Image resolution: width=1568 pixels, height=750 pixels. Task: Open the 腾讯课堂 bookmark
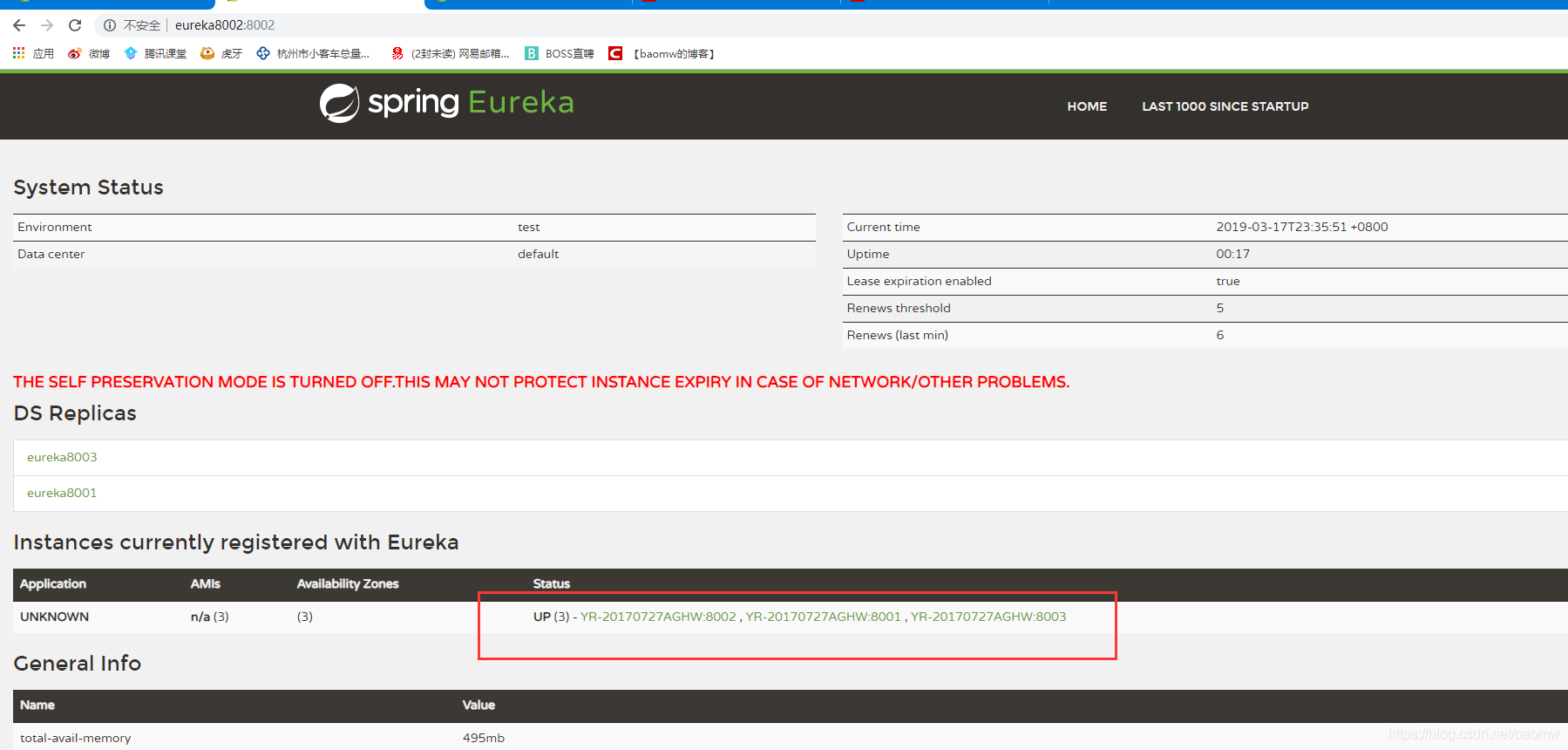(155, 53)
